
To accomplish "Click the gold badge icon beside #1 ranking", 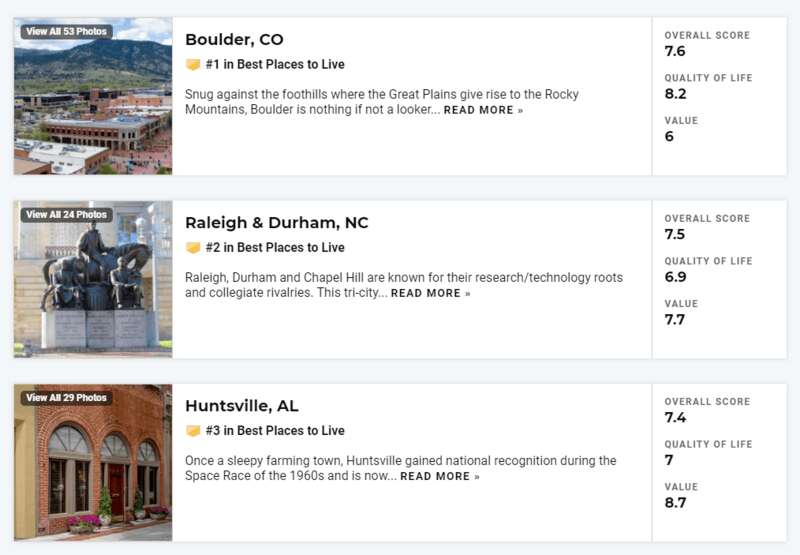I will coord(193,65).
